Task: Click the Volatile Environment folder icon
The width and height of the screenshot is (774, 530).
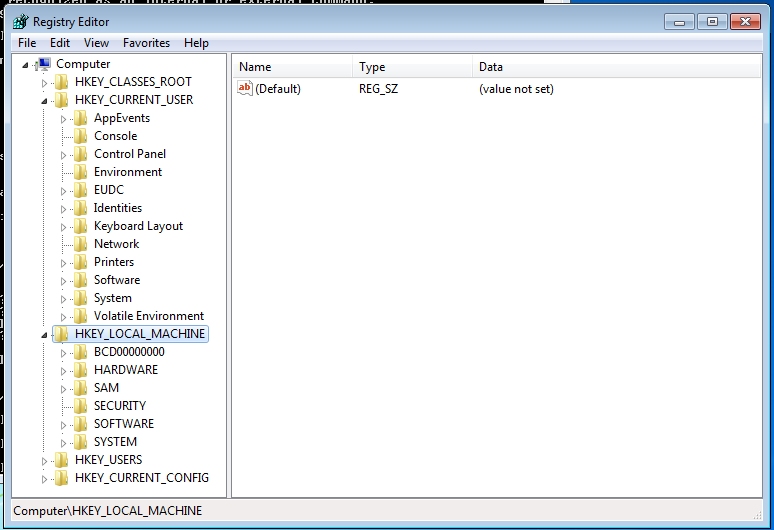Action: pos(80,316)
